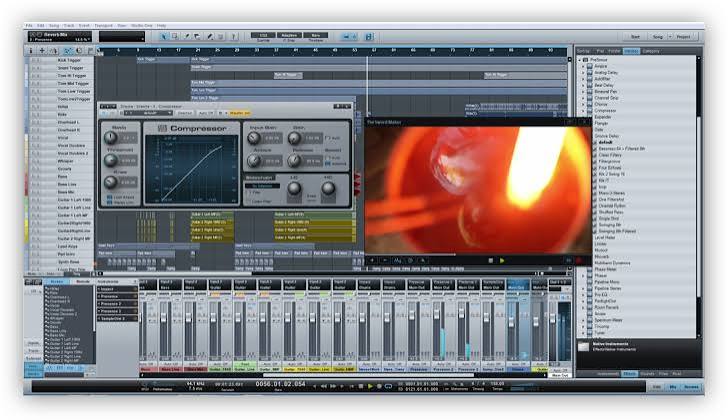Screen dimensions: 728x420
Task: Select the Mute tool in the toolbar
Action: (x=221, y=36)
